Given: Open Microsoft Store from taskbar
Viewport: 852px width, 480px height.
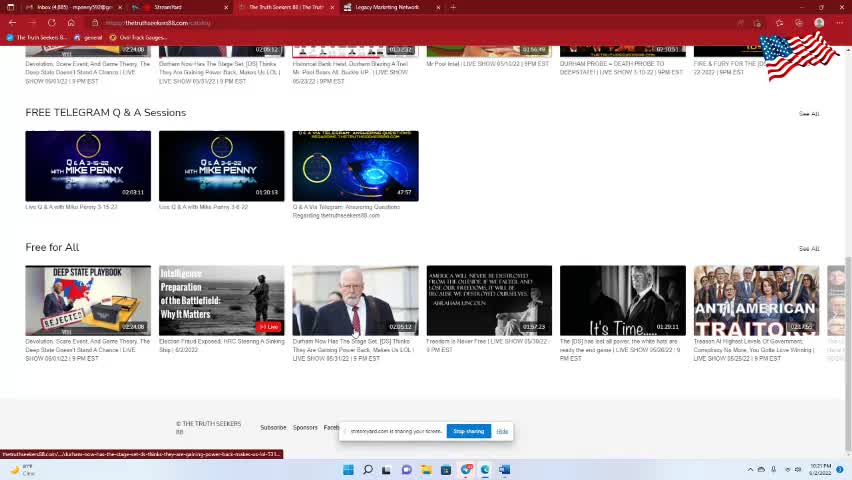Looking at the screenshot, I should pos(446,470).
